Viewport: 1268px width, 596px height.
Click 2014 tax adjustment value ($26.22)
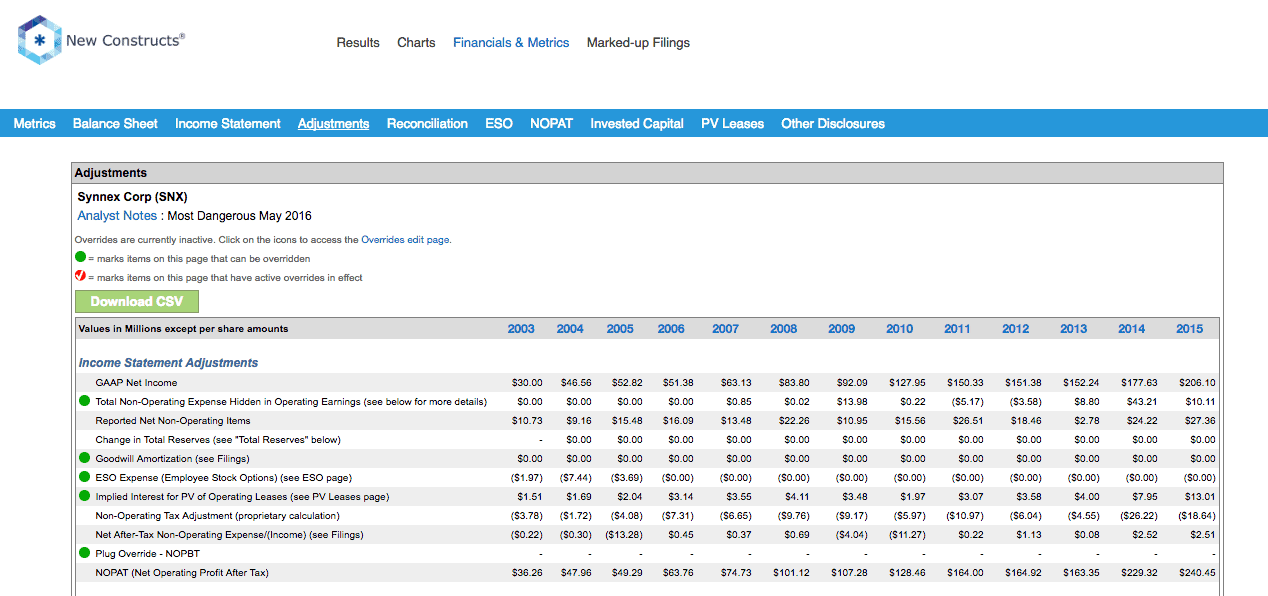[x=1138, y=516]
